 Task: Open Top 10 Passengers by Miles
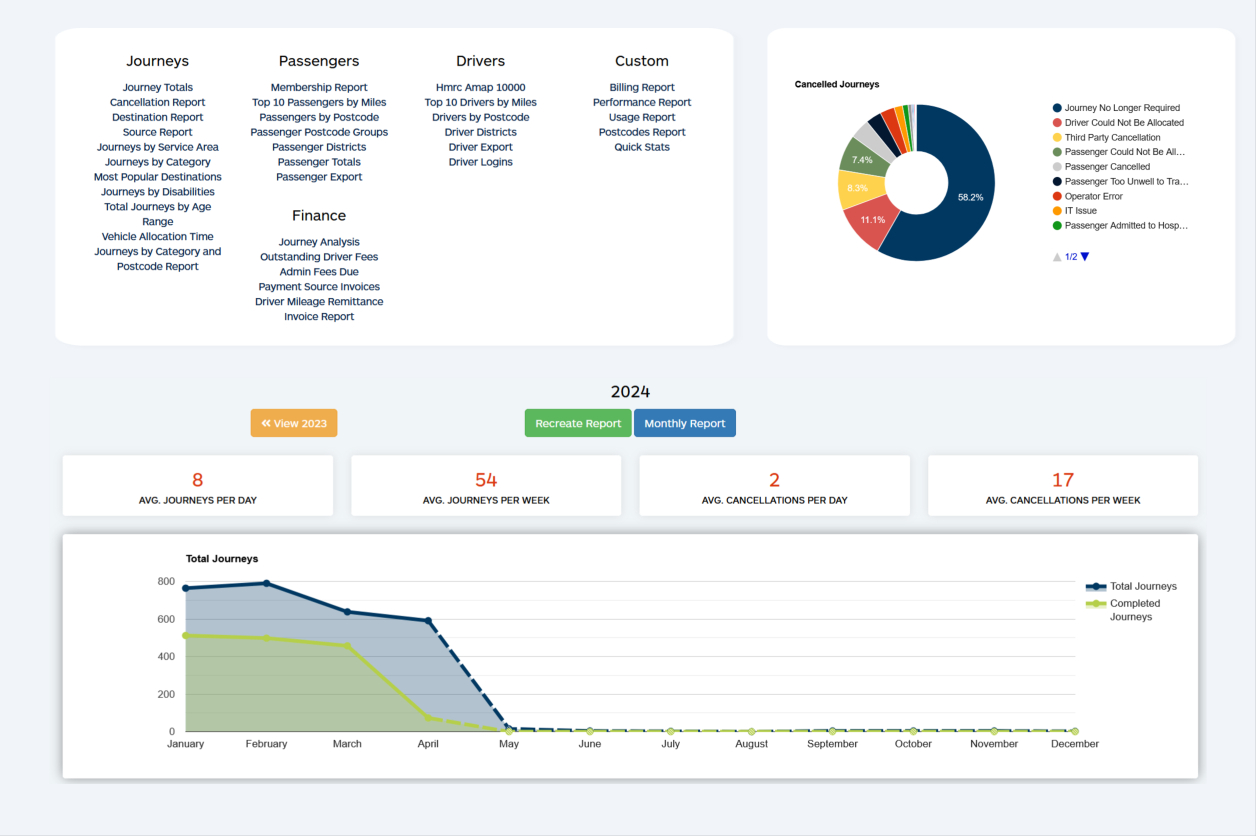tap(319, 102)
